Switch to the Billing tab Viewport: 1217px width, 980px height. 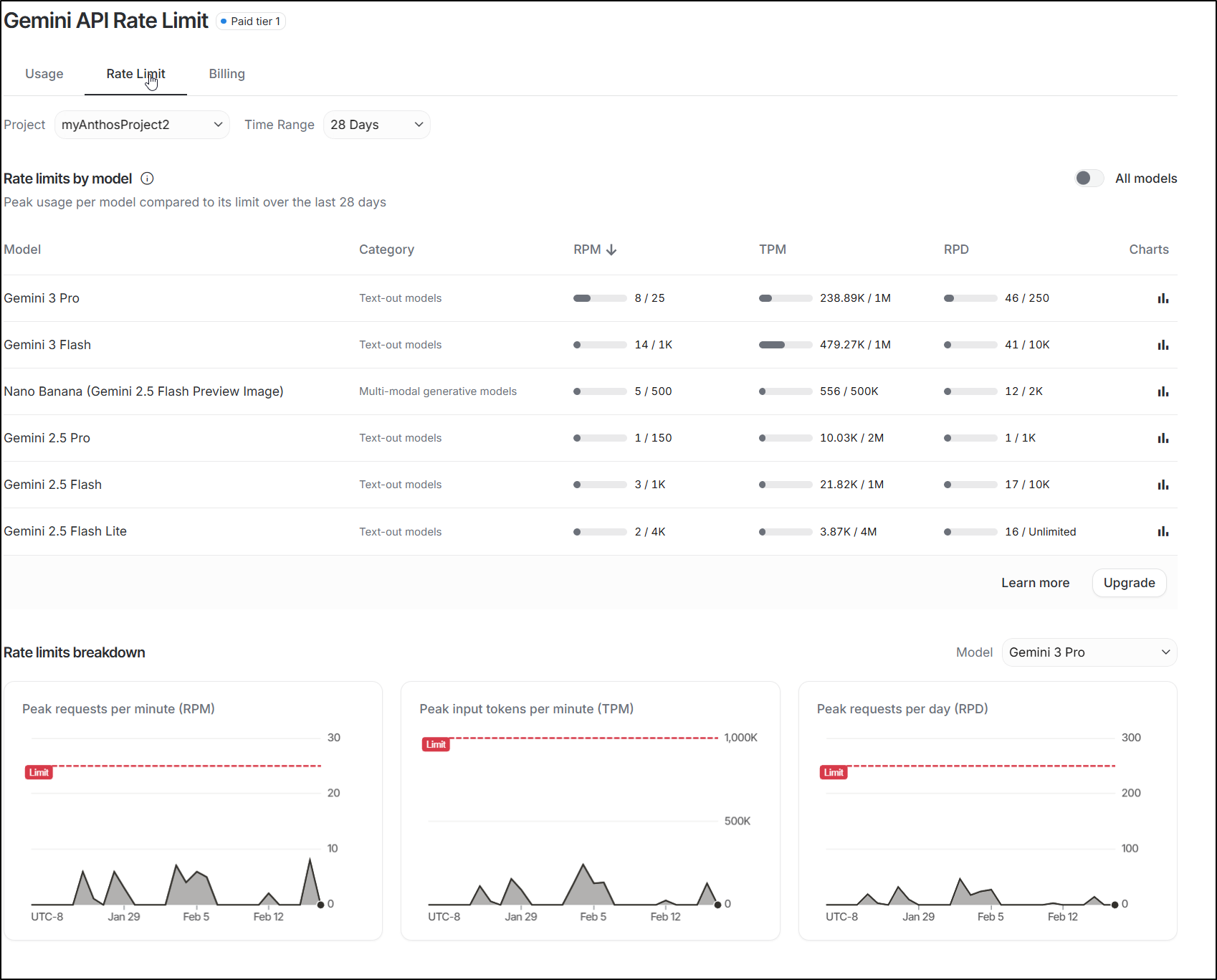pyautogui.click(x=226, y=74)
